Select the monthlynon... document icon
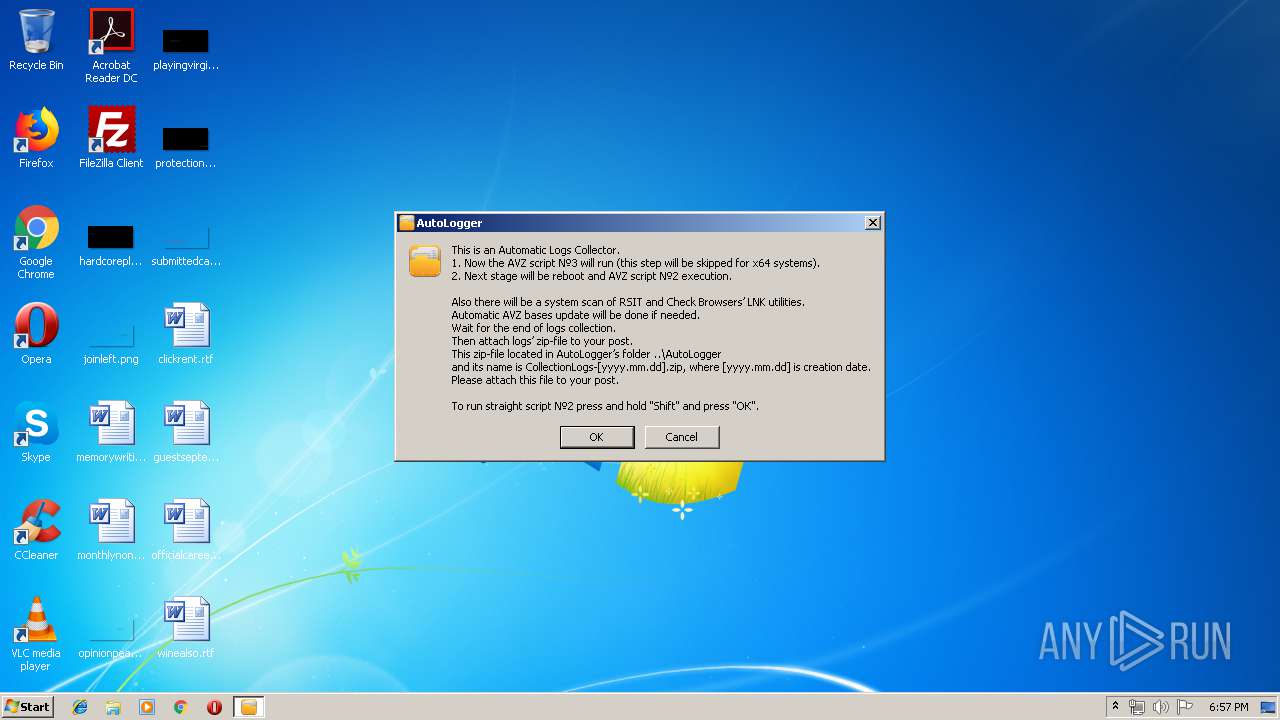The width and height of the screenshot is (1280, 720). pos(111,530)
